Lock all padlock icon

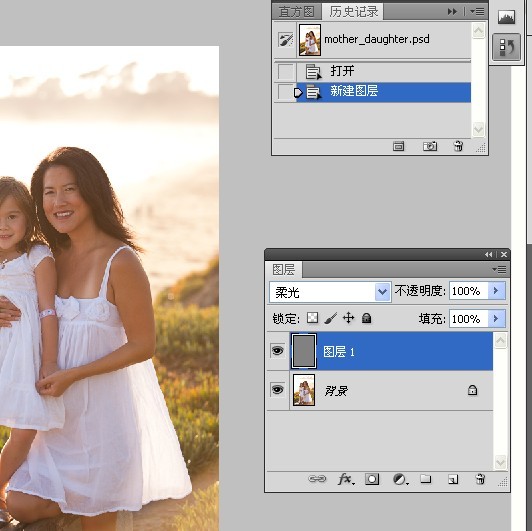pos(366,318)
